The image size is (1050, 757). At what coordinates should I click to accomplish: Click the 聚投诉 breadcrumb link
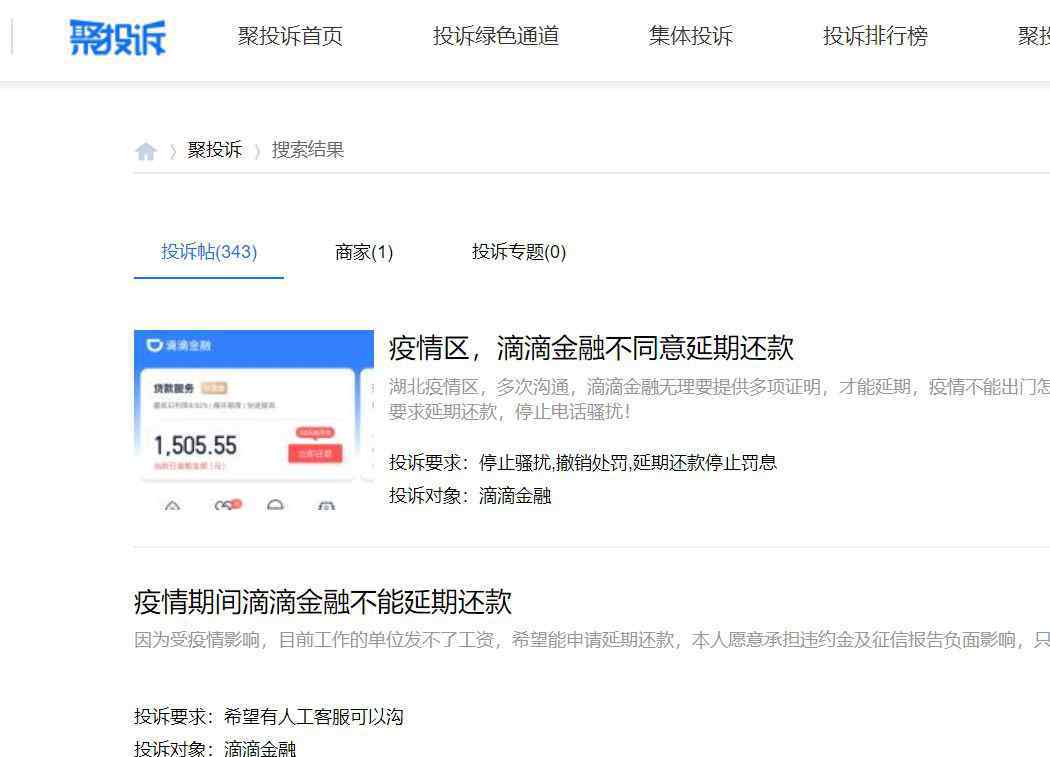coord(214,149)
